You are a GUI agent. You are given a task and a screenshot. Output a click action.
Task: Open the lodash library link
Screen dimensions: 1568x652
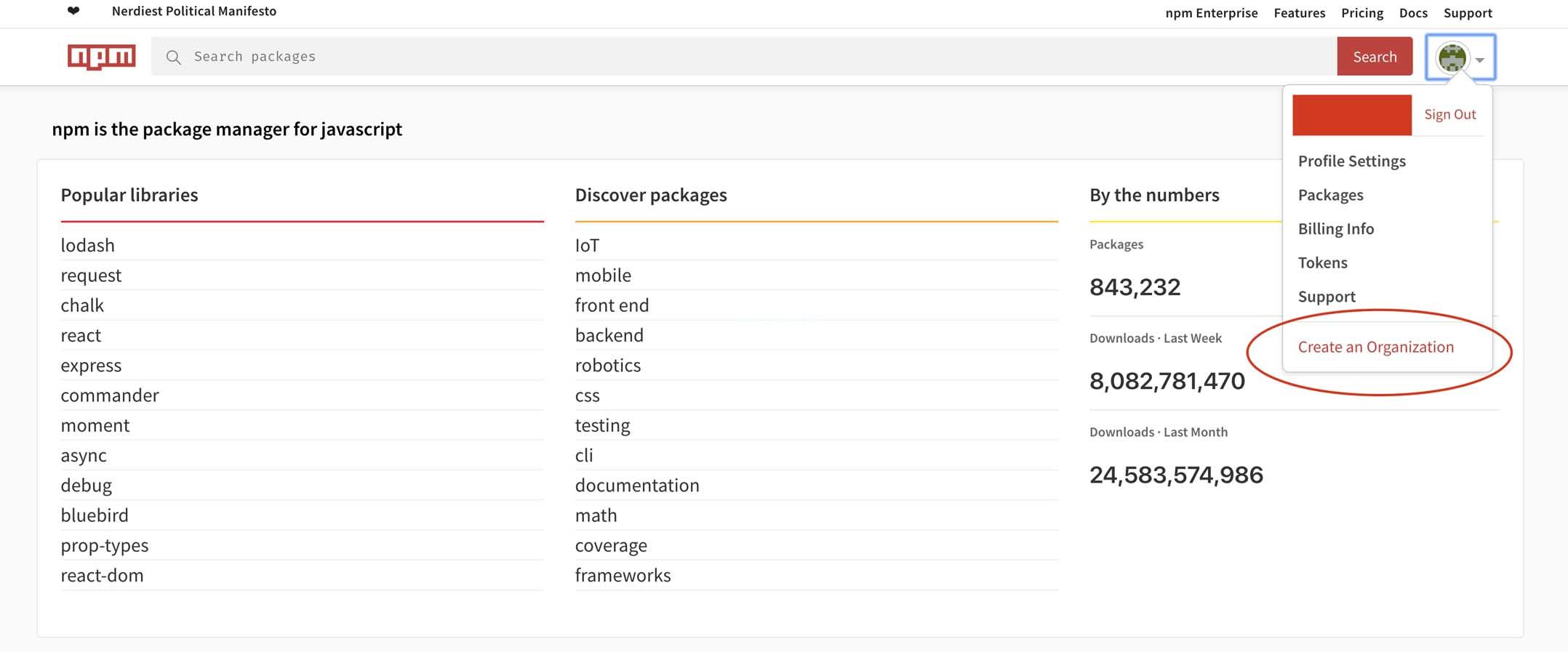point(87,246)
